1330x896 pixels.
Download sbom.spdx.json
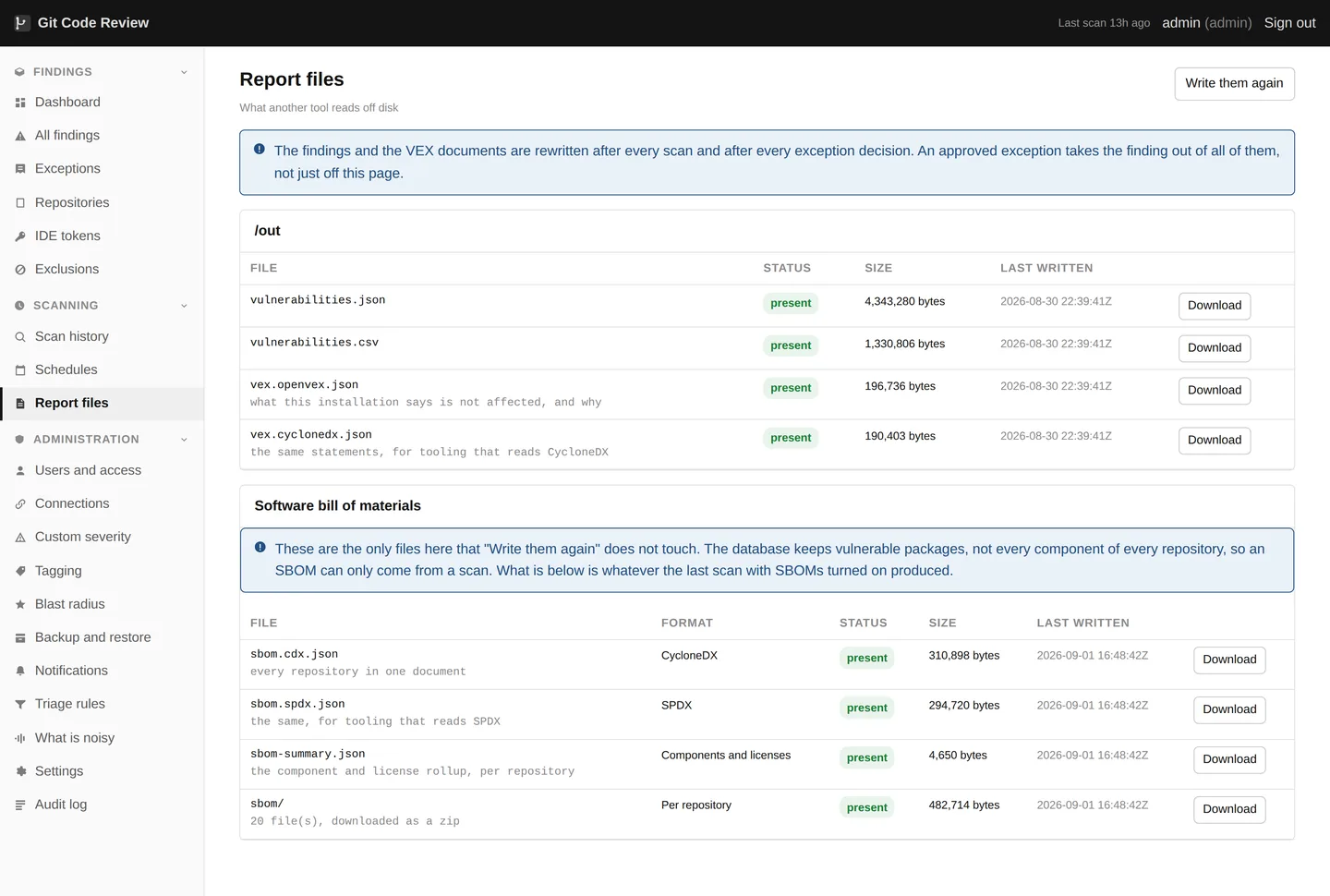pos(1229,709)
